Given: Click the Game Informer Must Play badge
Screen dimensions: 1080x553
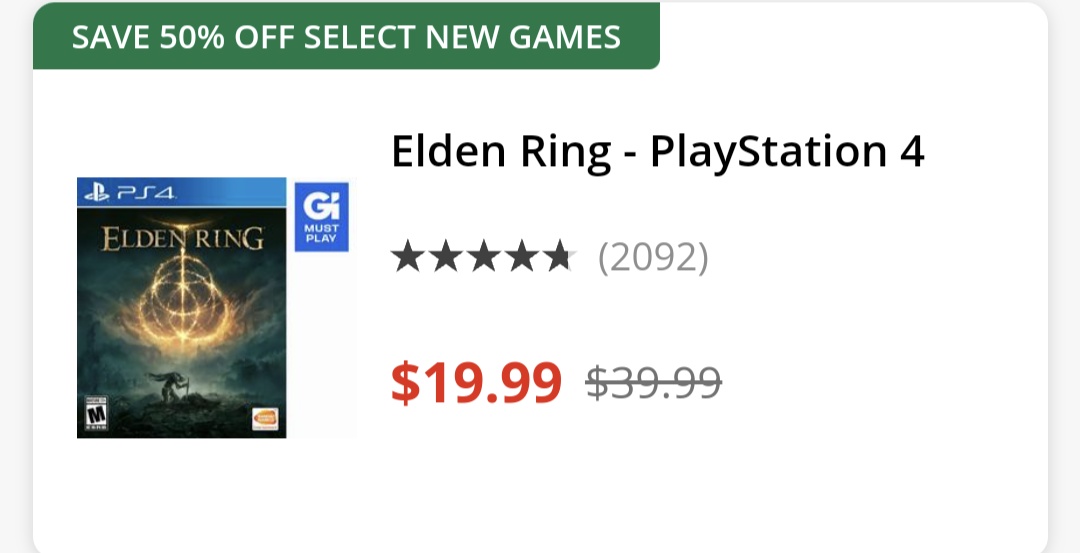Looking at the screenshot, I should coord(321,216).
